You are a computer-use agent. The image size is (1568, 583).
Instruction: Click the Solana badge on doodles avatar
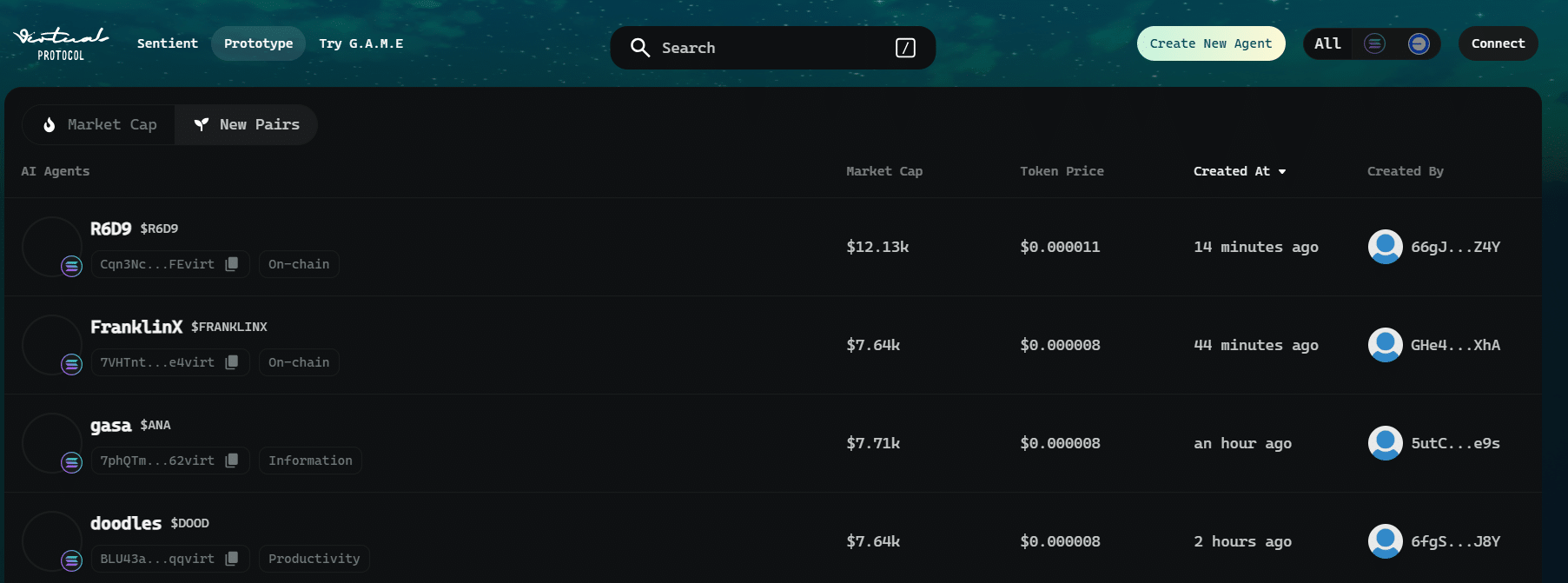[71, 560]
